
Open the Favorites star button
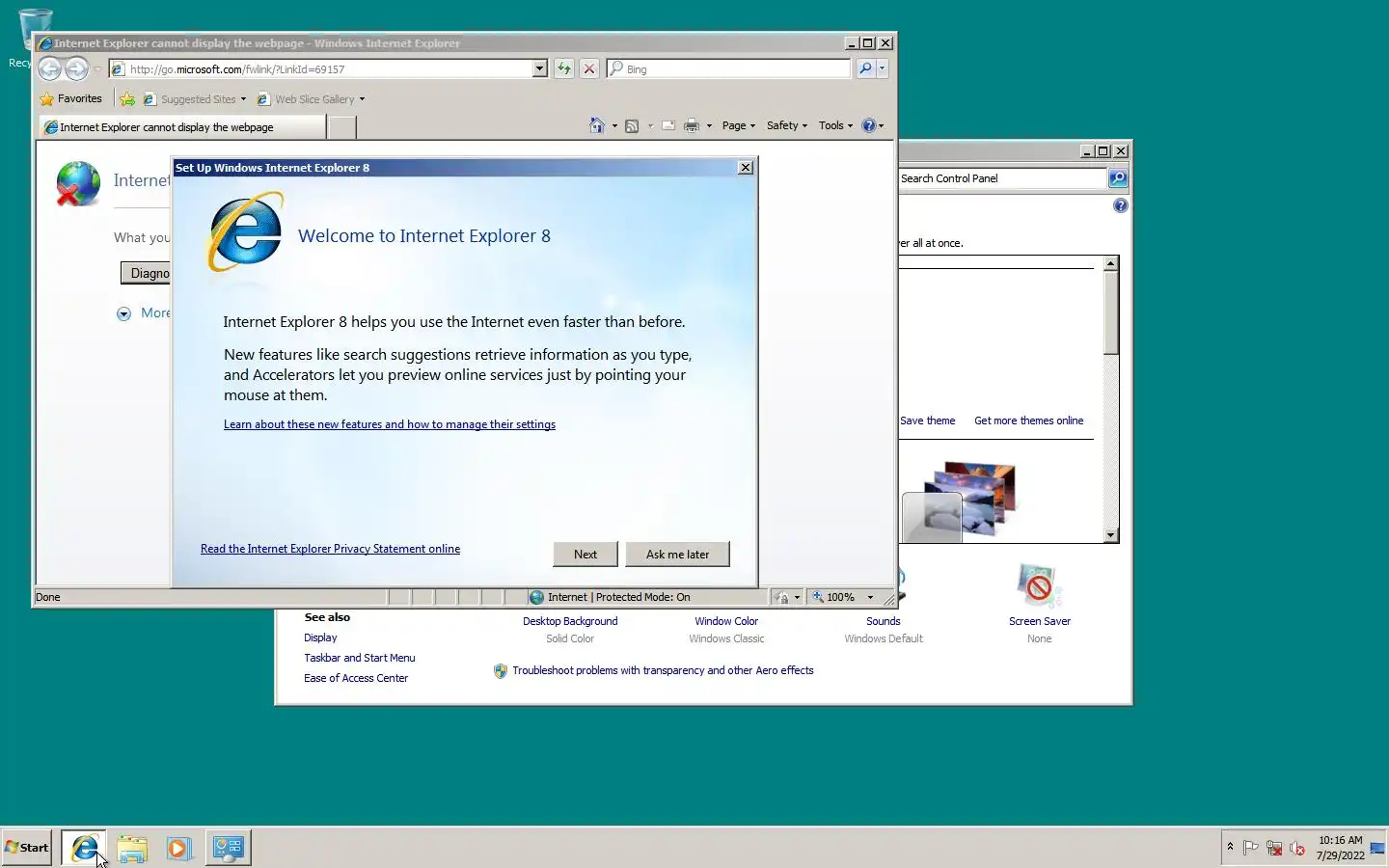(x=70, y=98)
